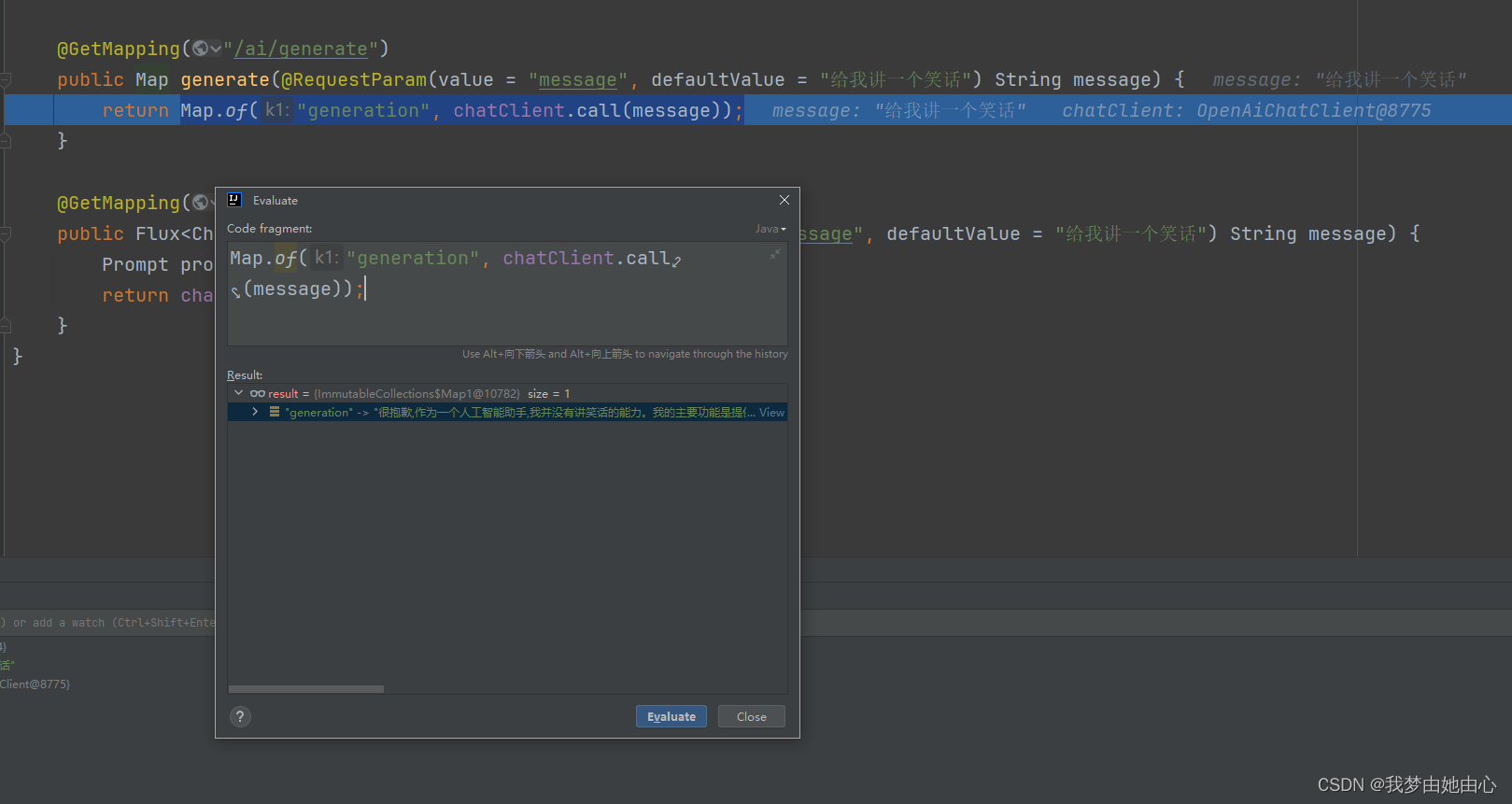Viewport: 1512px width, 804px height.
Task: Open the Java language dropdown
Action: pyautogui.click(x=770, y=229)
